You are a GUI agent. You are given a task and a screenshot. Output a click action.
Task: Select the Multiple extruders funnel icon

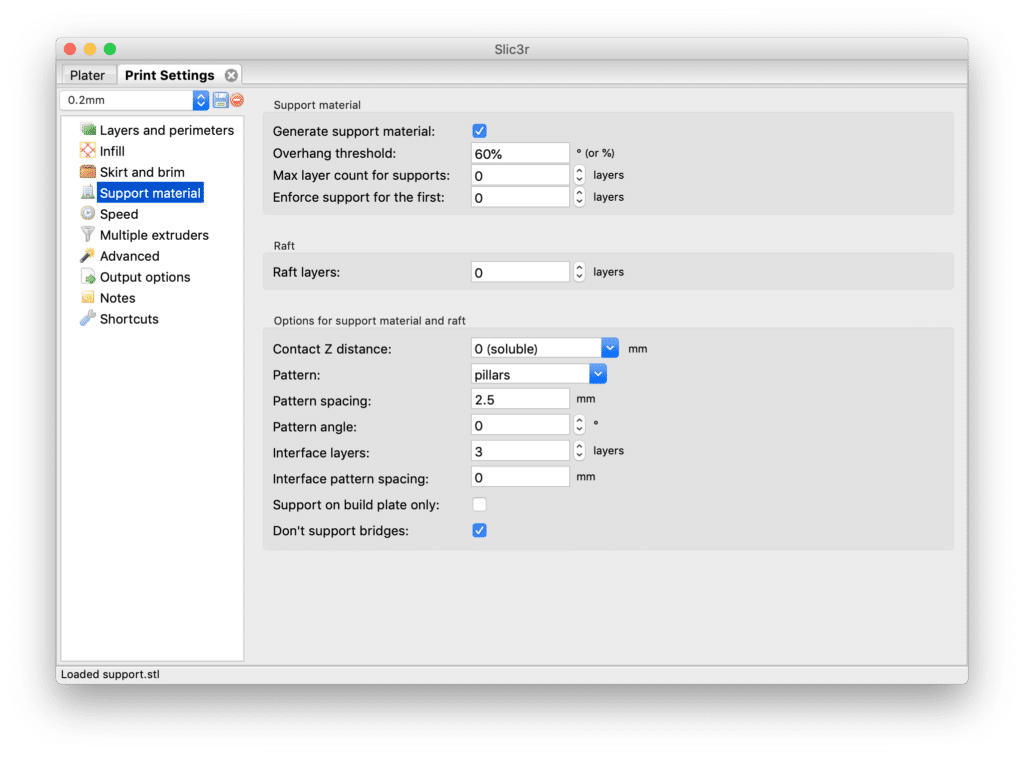[88, 235]
